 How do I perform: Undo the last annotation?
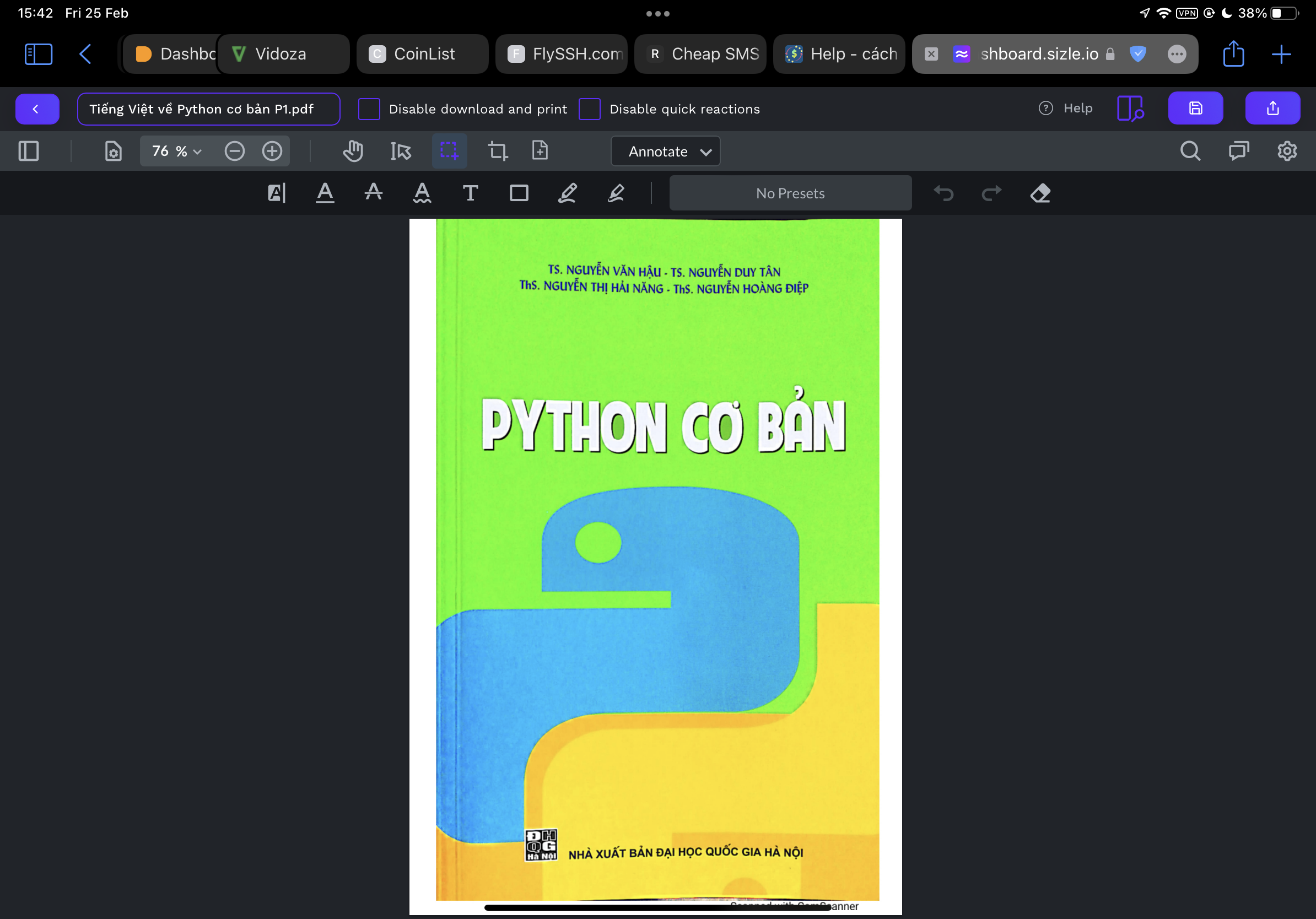943,193
